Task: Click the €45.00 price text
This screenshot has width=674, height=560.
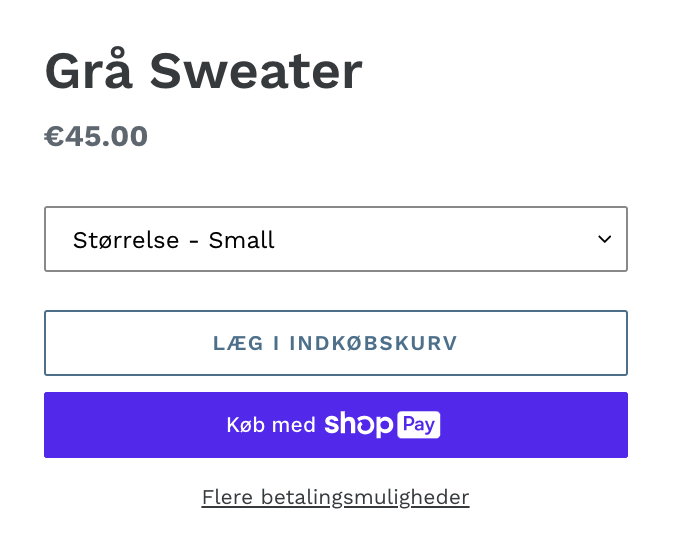Action: (x=96, y=136)
